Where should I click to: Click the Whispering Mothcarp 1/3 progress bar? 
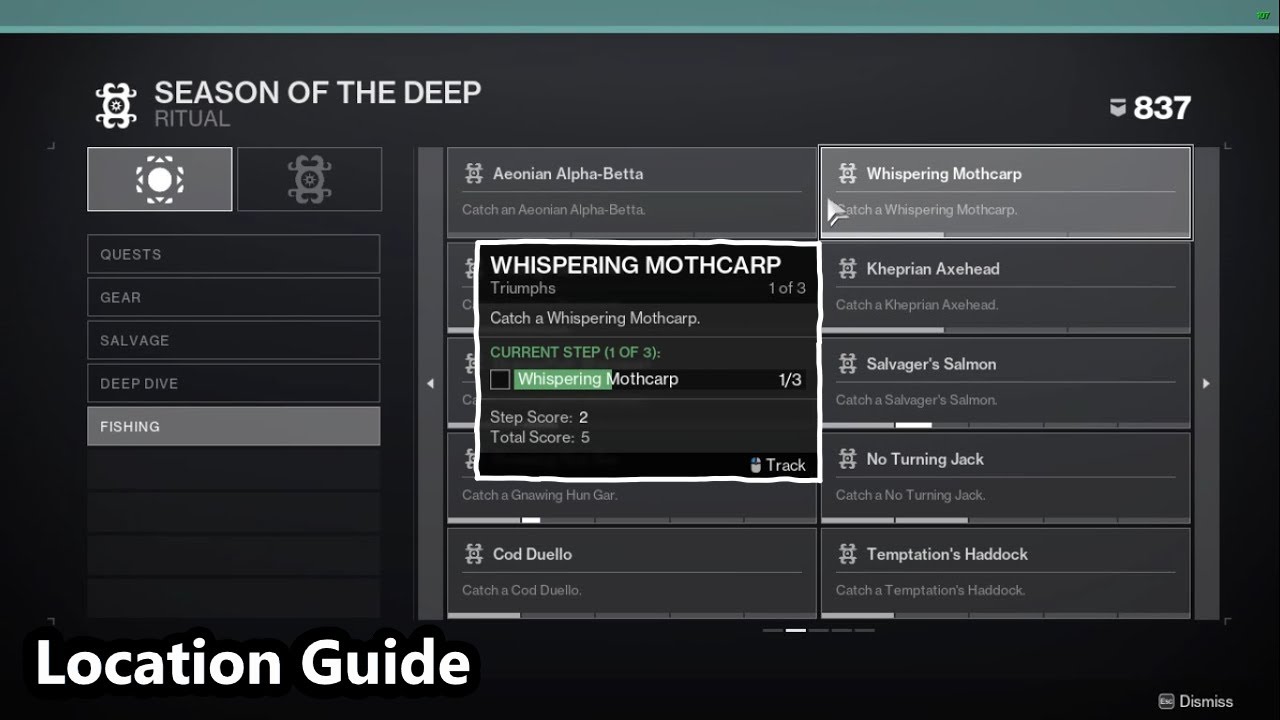[x=658, y=380]
